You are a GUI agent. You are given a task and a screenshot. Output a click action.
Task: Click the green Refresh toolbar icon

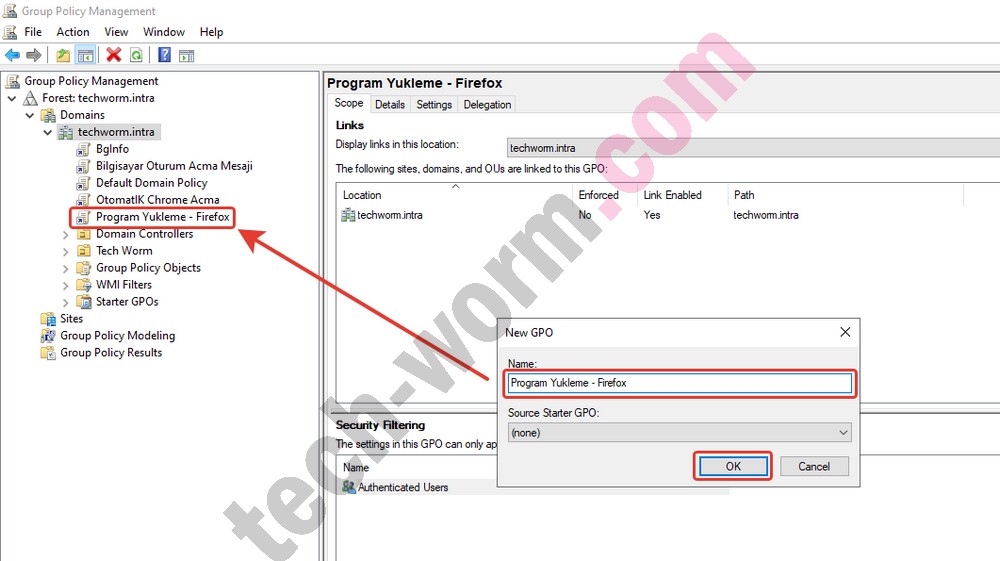point(136,55)
